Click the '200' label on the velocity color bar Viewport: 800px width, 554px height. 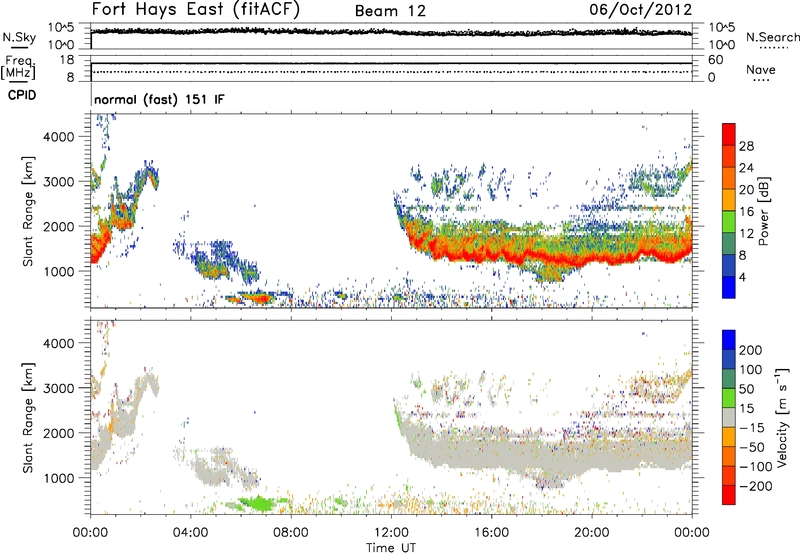(751, 350)
